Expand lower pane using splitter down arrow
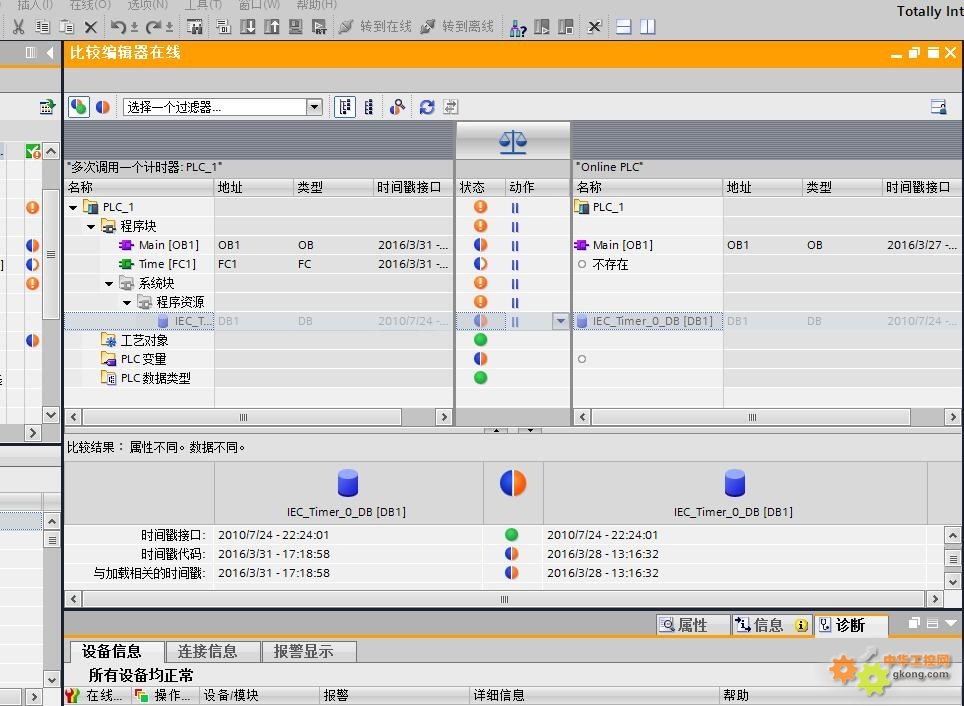964x706 pixels. pyautogui.click(x=530, y=430)
